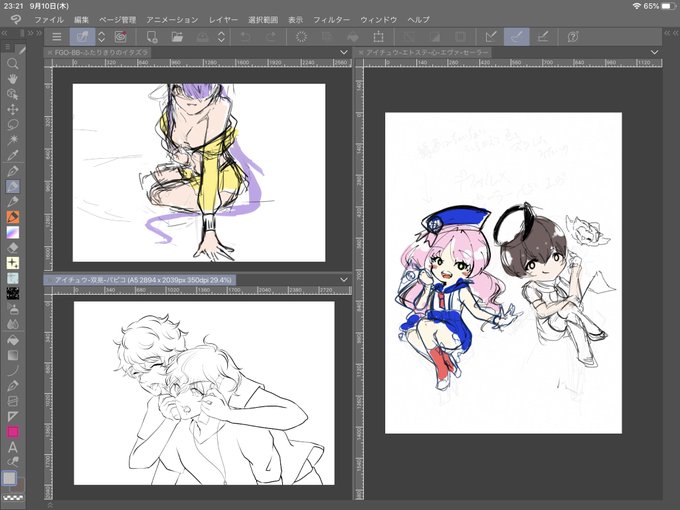Select the Lasso selection tool
680x510 pixels.
click(13, 124)
